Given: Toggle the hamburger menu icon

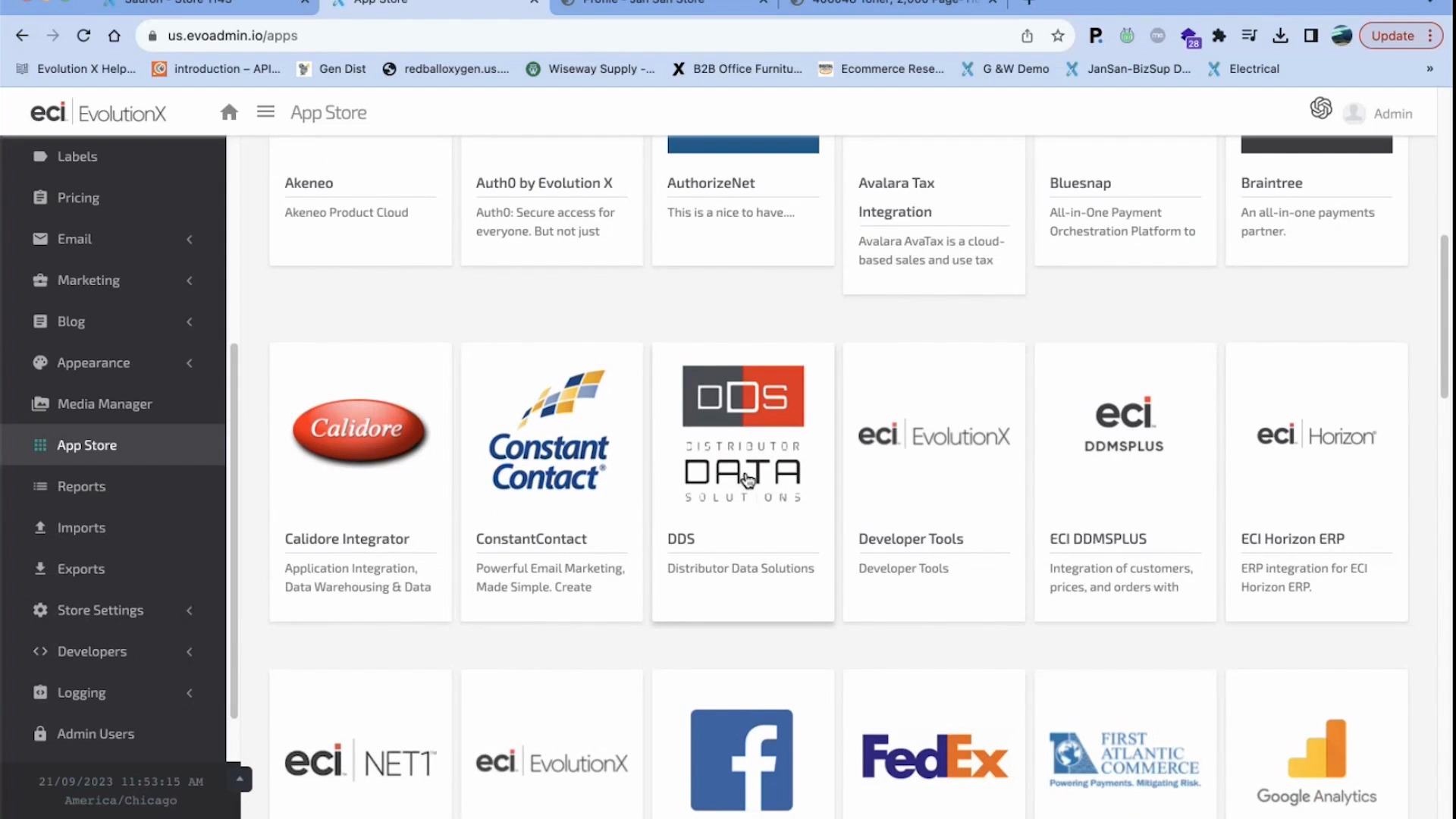Looking at the screenshot, I should 265,112.
